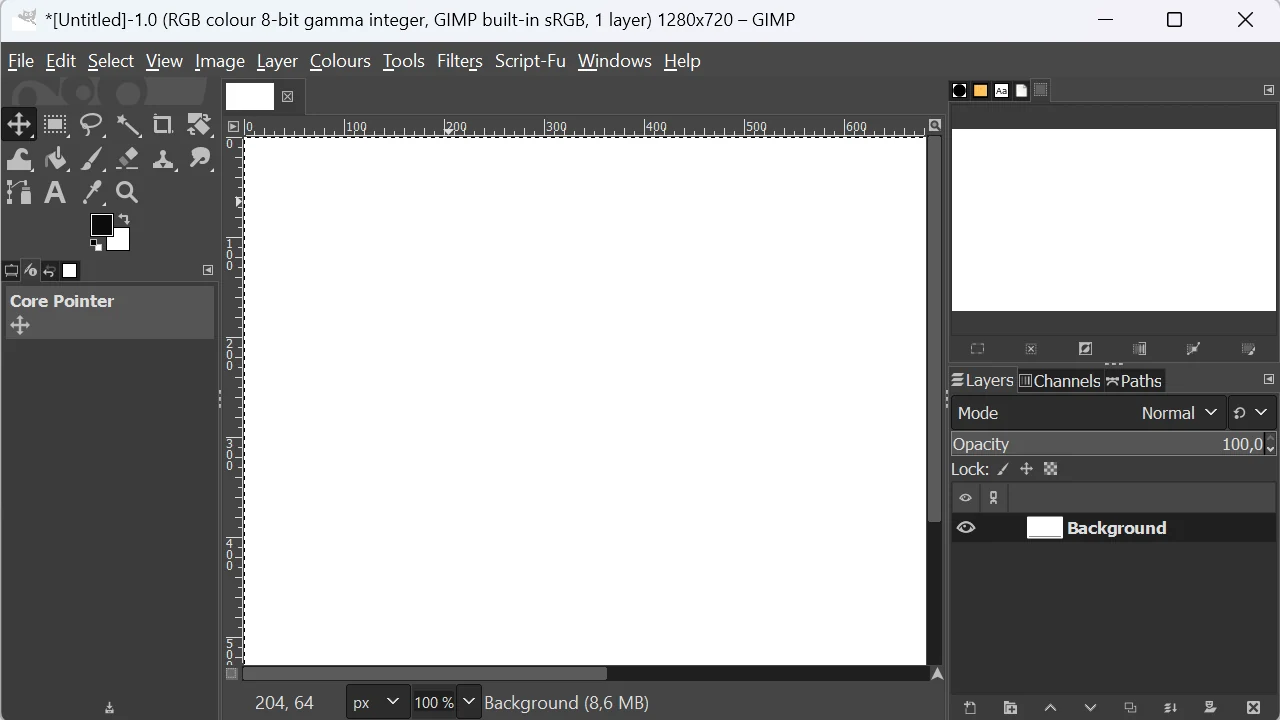1280x720 pixels.
Task: Toggle lock position and size
Action: tap(1026, 469)
